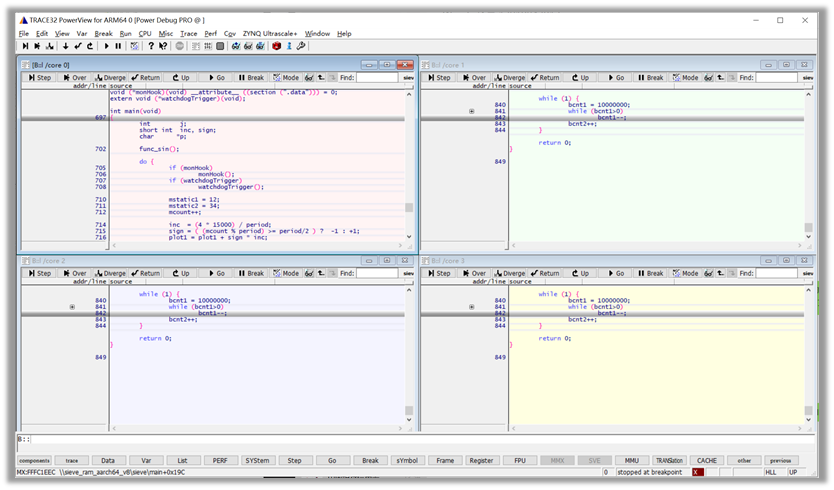Click the breakpoint marker at line 841 in core 3
Viewport: 834px width, 490px height.
472,307
